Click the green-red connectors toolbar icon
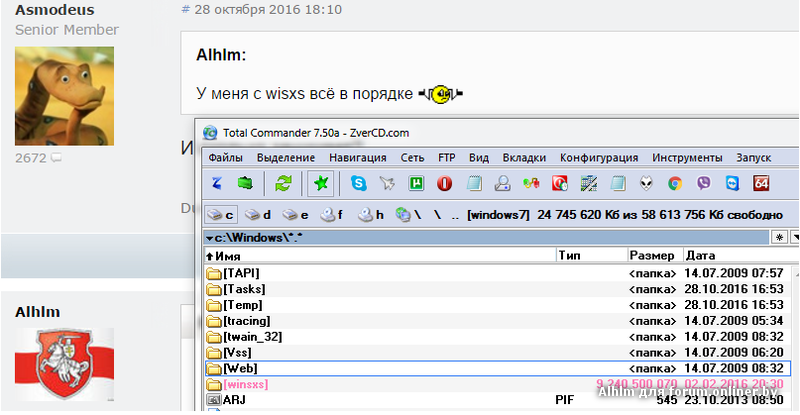Image resolution: width=800 pixels, height=415 pixels. (531, 183)
